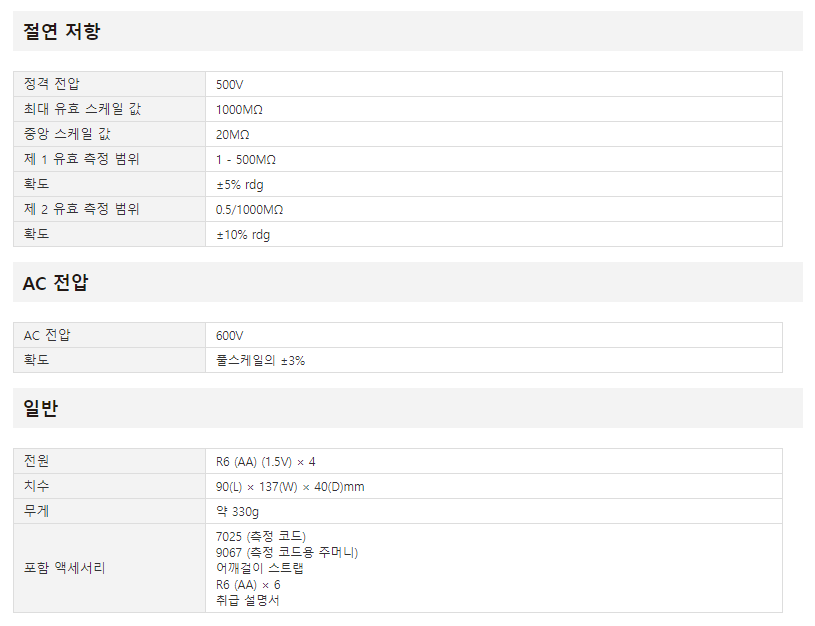The height and width of the screenshot is (626, 815).
Task: Select the 중앙 스케일 값 label
Action: point(67,134)
